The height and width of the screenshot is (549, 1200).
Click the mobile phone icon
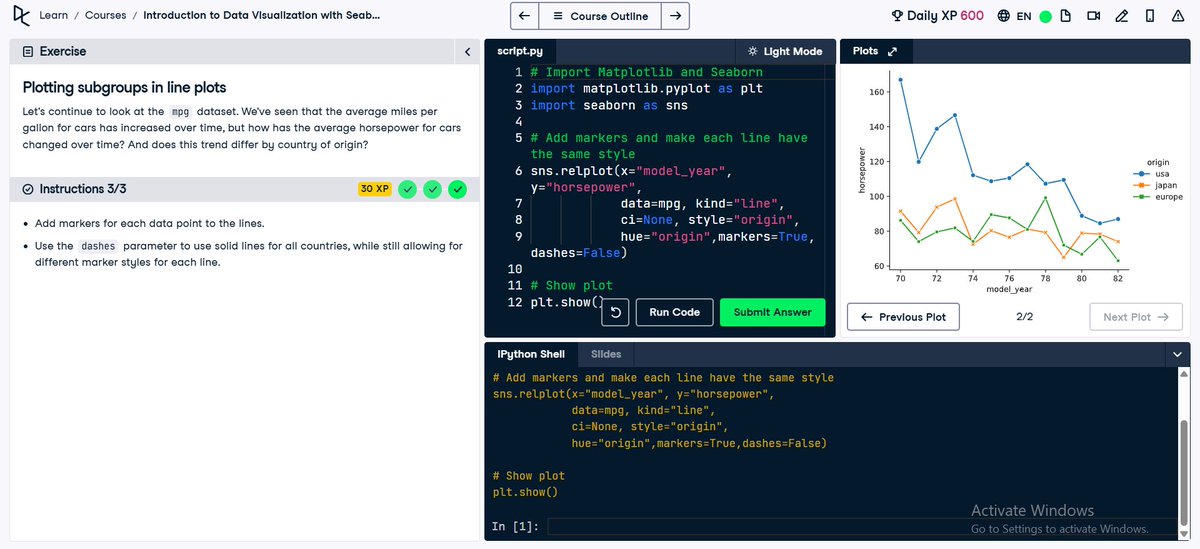pos(1150,16)
